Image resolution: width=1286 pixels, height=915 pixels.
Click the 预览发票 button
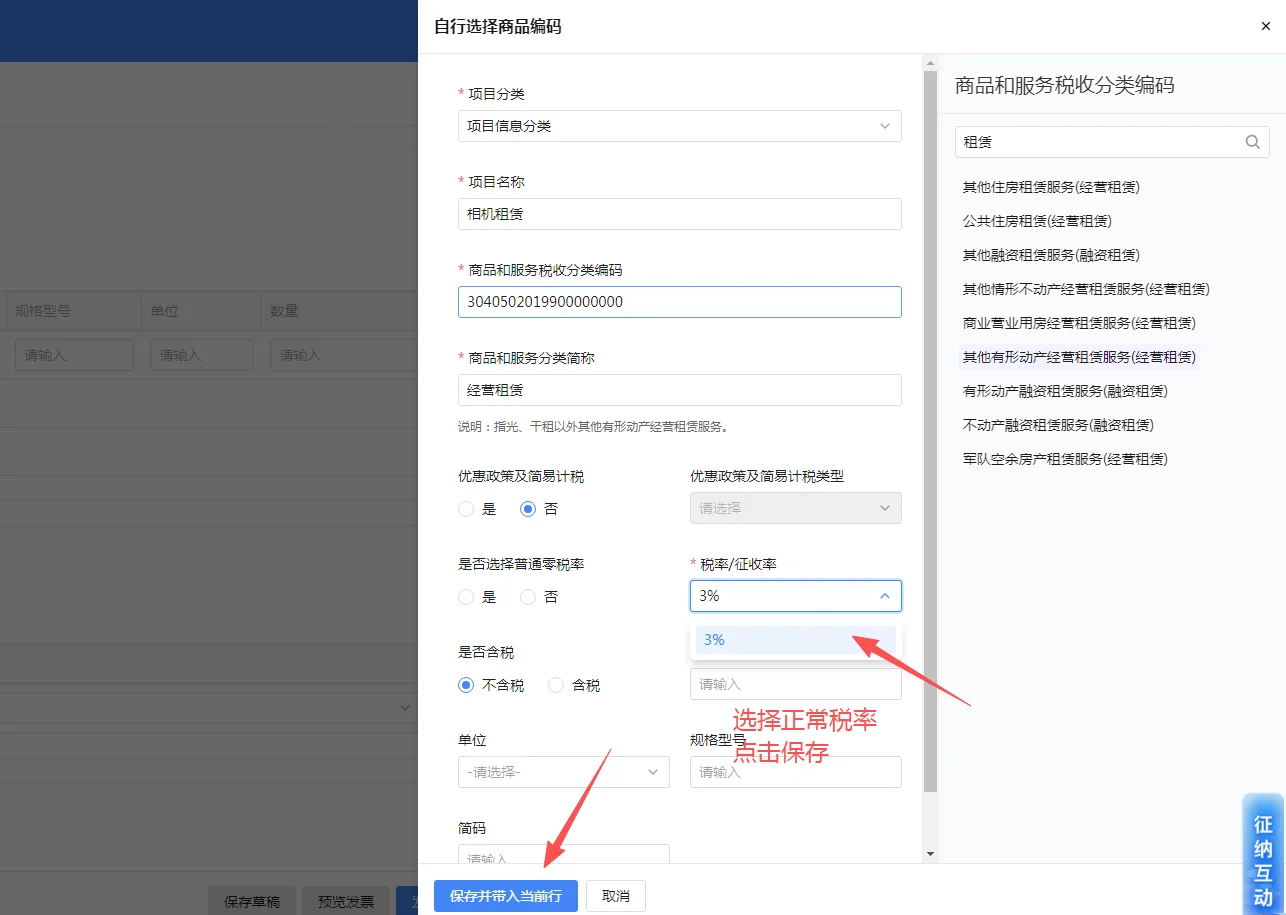pos(345,900)
